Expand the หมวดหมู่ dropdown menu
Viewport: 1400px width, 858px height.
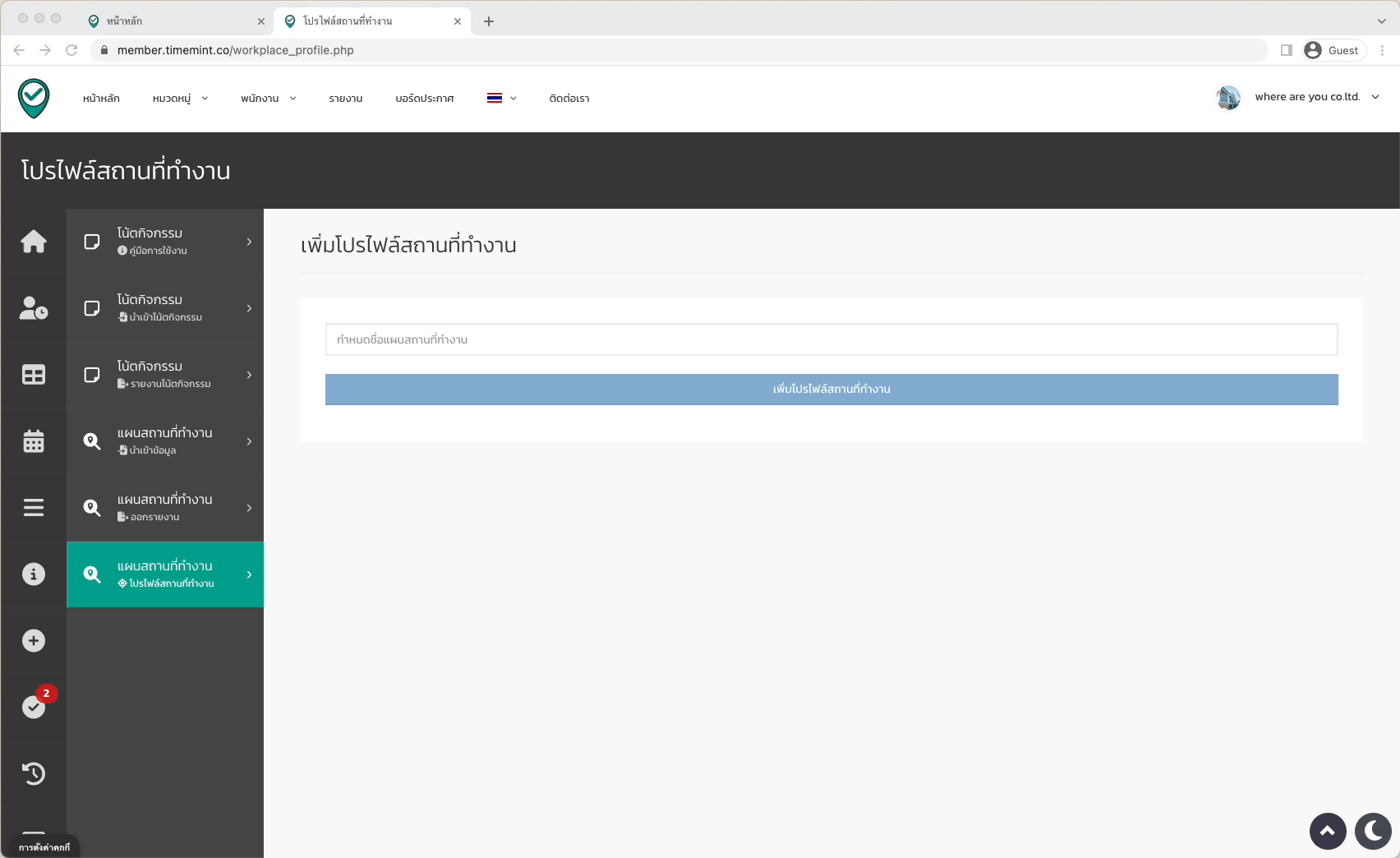click(180, 99)
